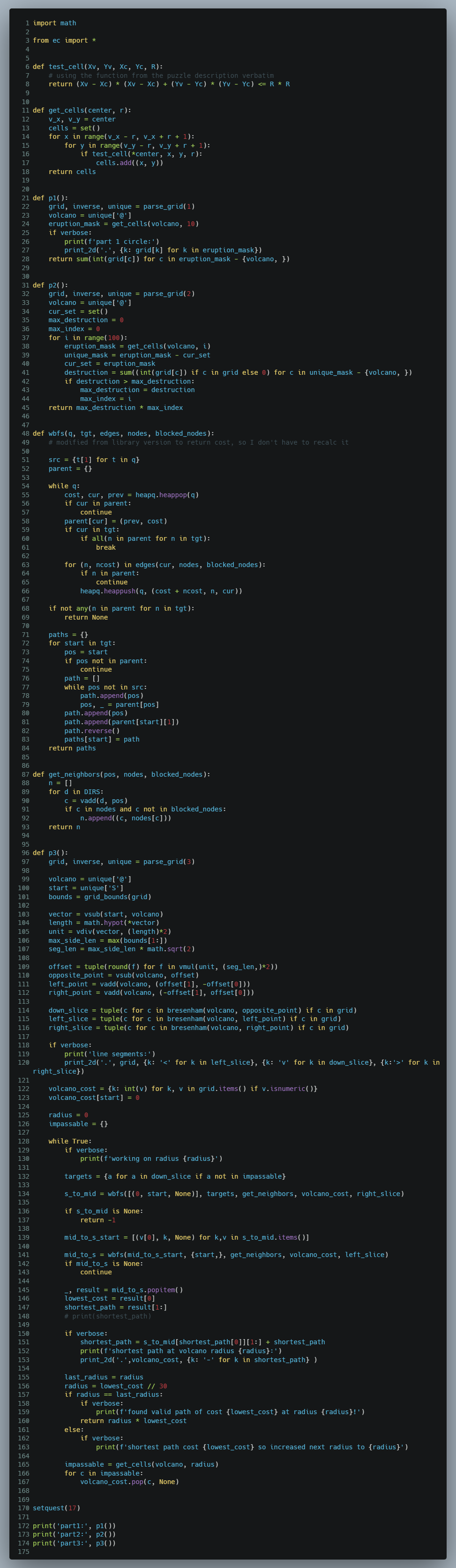Click the 'return None' statement
The image size is (456, 1568).
86,617
